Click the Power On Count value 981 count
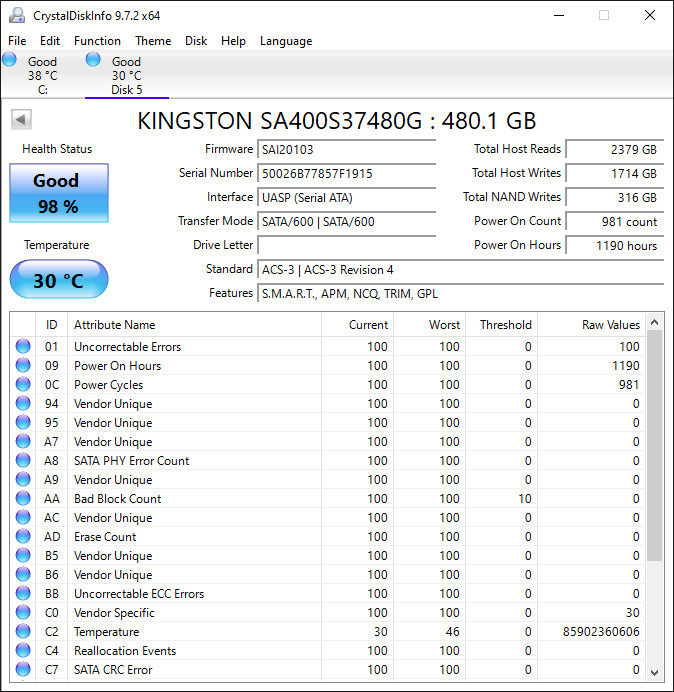 [614, 221]
